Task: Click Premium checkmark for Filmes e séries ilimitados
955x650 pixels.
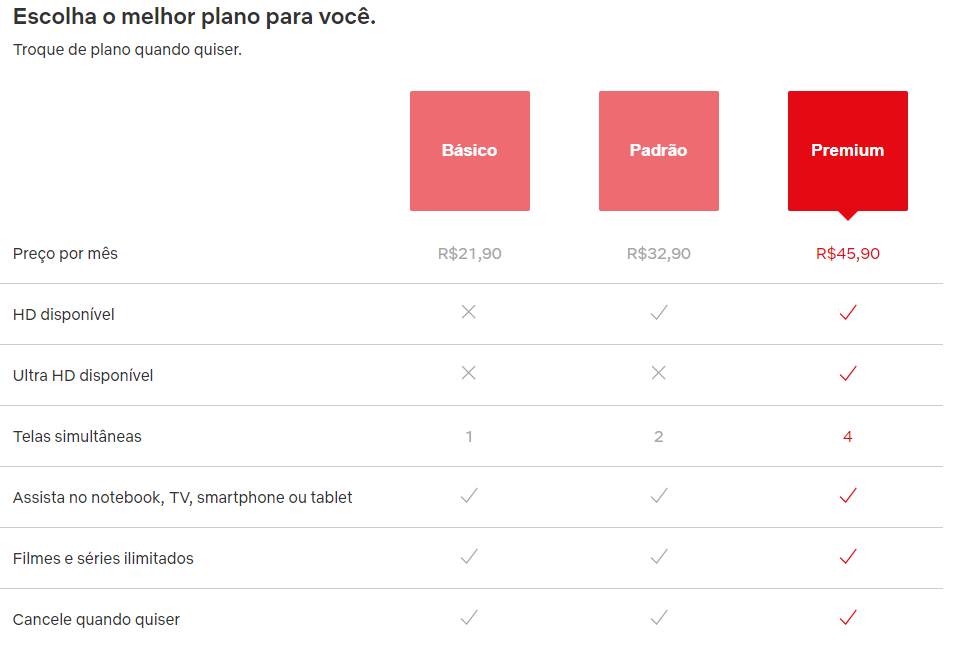Action: coord(848,557)
